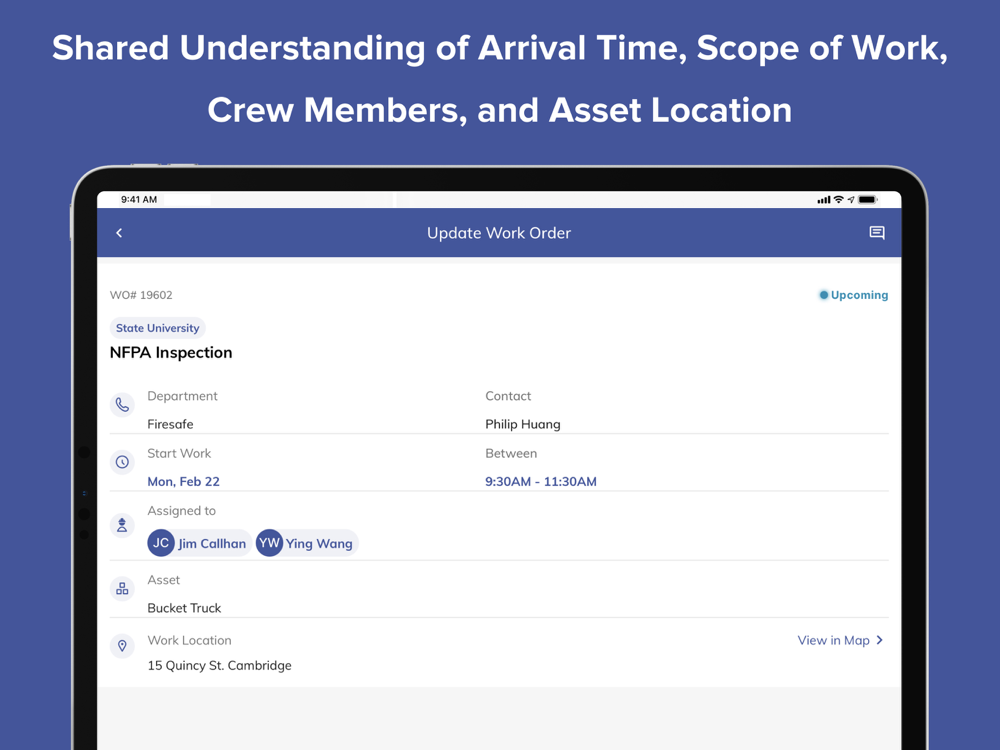Screen dimensions: 1000x750
Task: Tap the back arrow in header
Action: pos(119,233)
